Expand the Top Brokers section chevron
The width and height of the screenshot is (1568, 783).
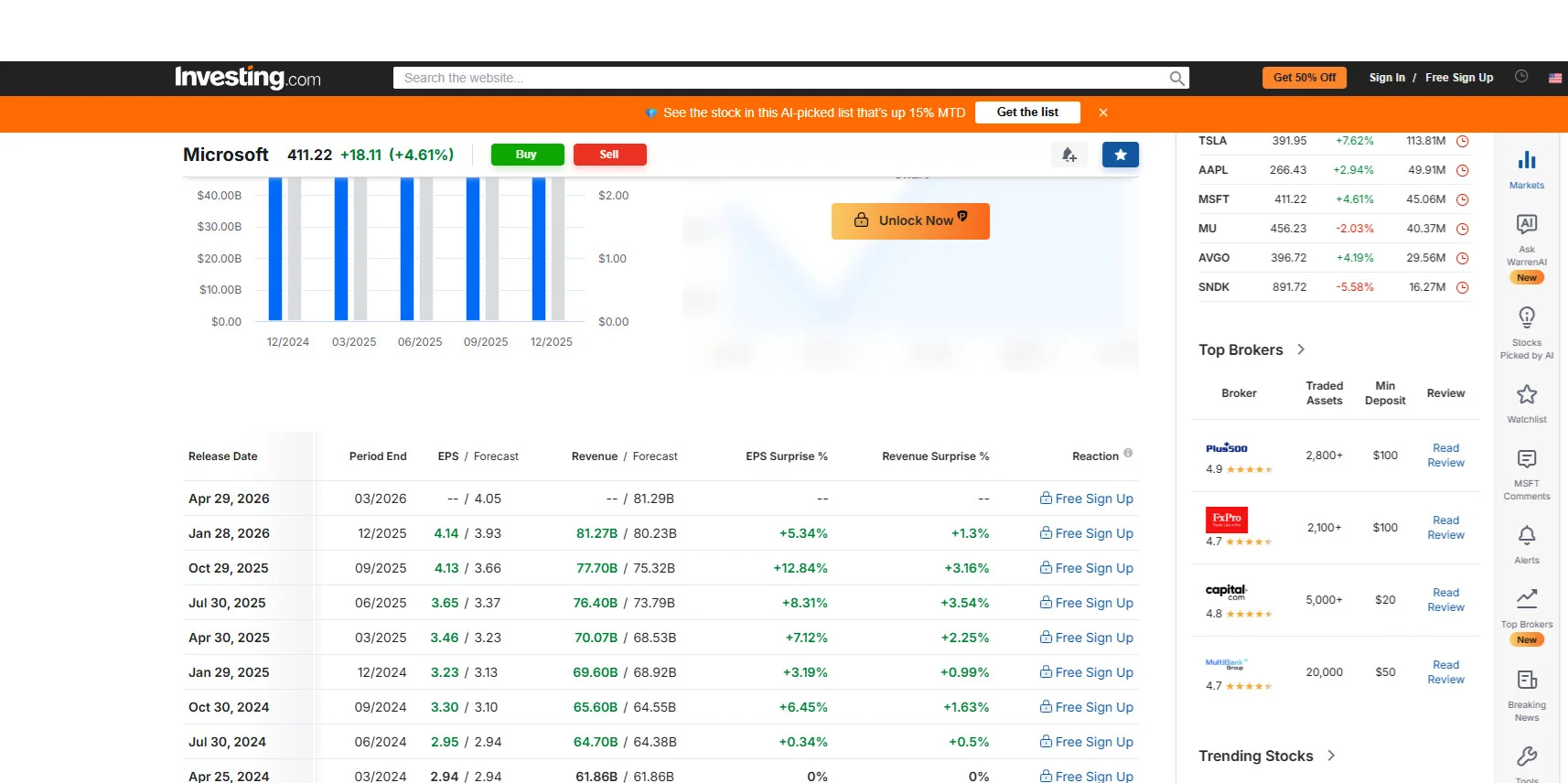(x=1301, y=349)
